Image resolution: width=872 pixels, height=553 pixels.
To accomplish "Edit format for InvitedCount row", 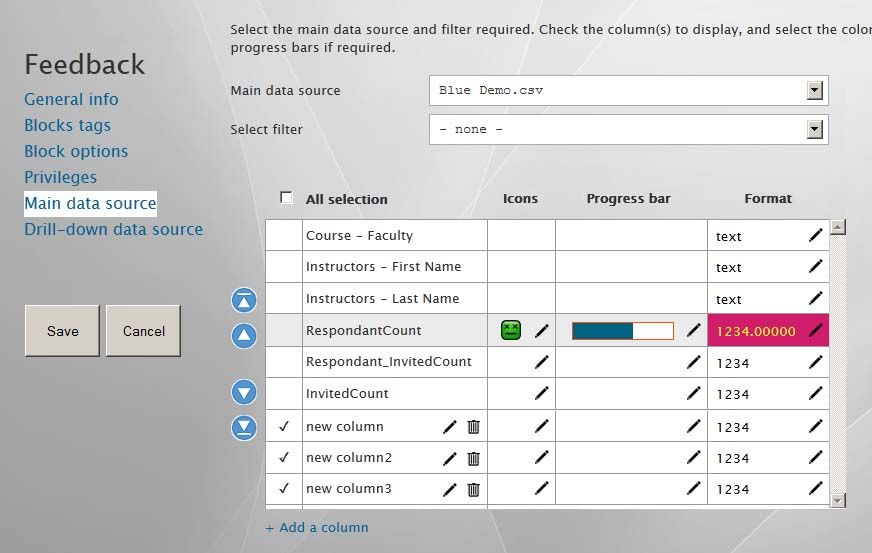I will pyautogui.click(x=815, y=393).
